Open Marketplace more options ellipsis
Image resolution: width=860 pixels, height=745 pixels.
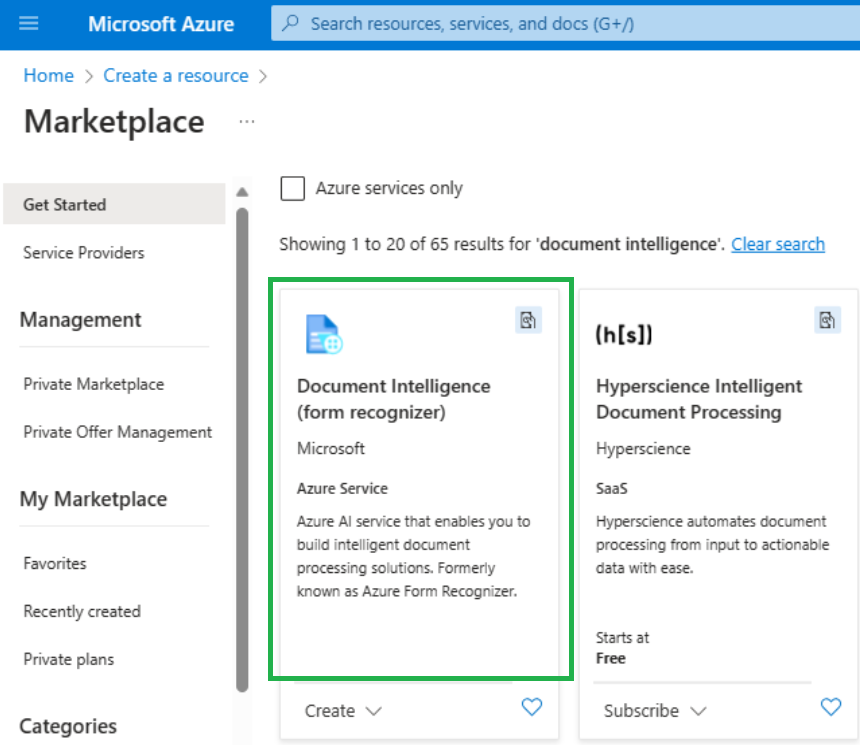click(247, 121)
